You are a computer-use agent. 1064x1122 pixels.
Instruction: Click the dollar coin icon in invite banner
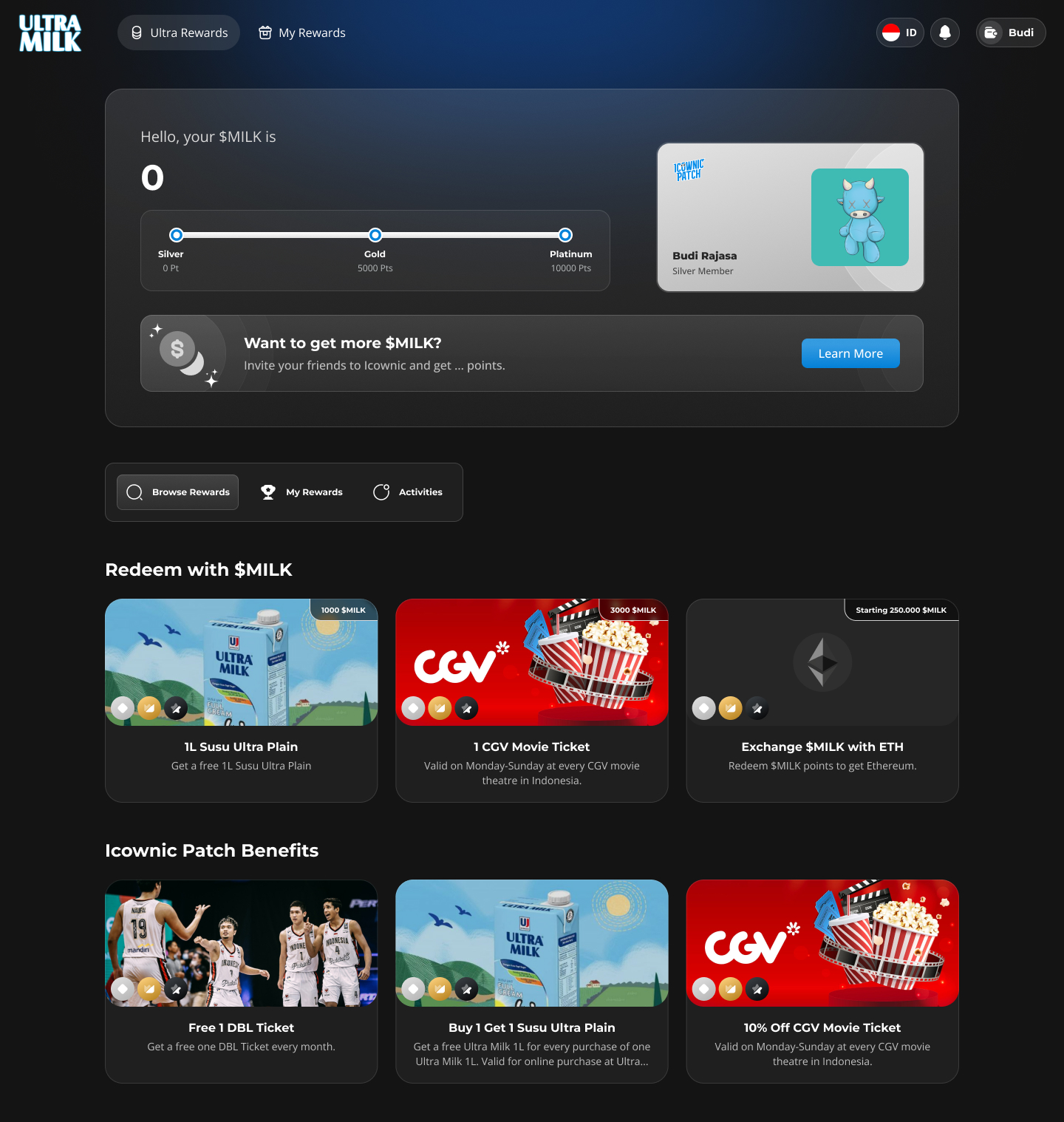point(177,349)
